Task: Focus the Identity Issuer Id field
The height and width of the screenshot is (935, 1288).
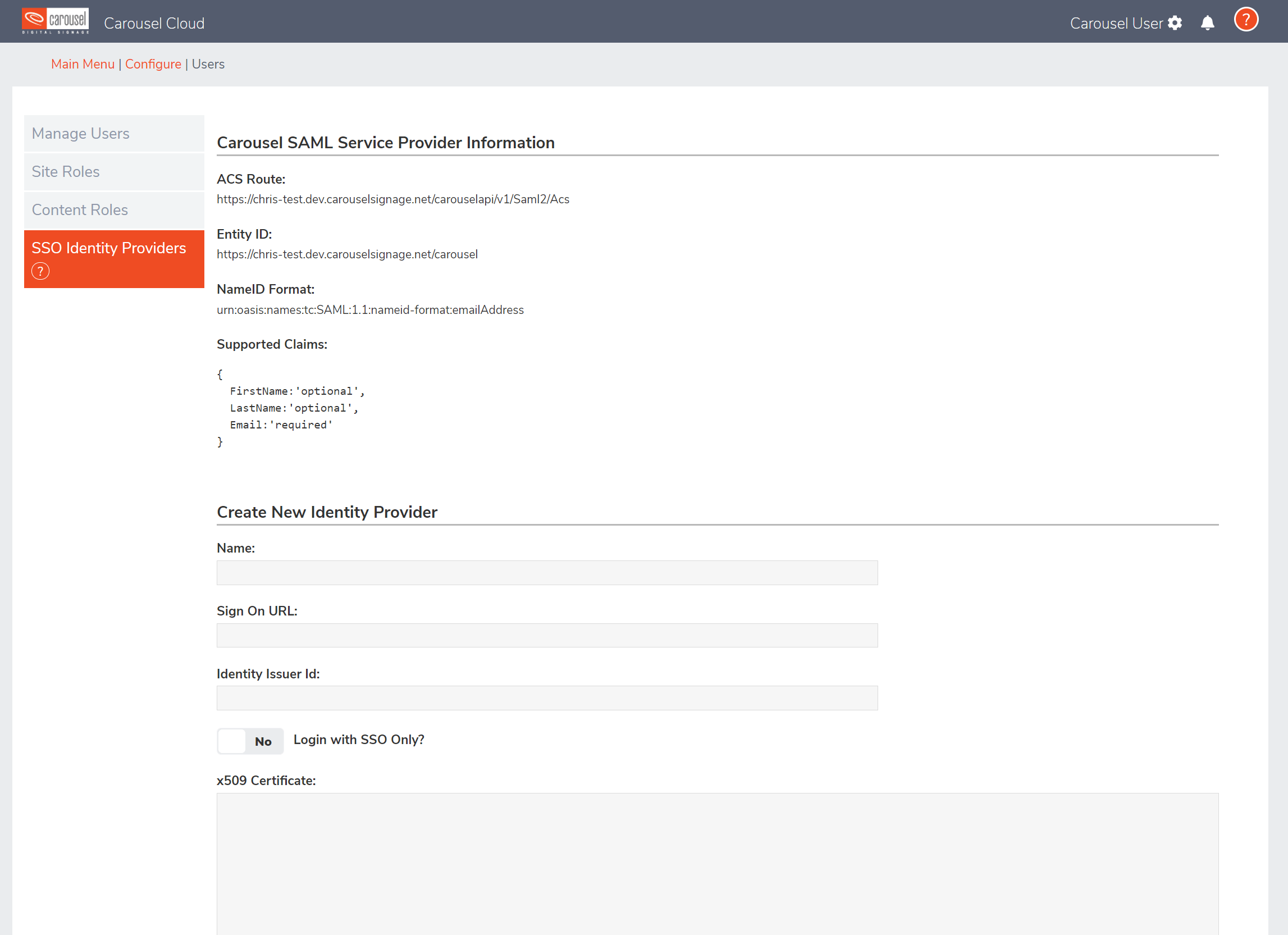Action: 546,697
